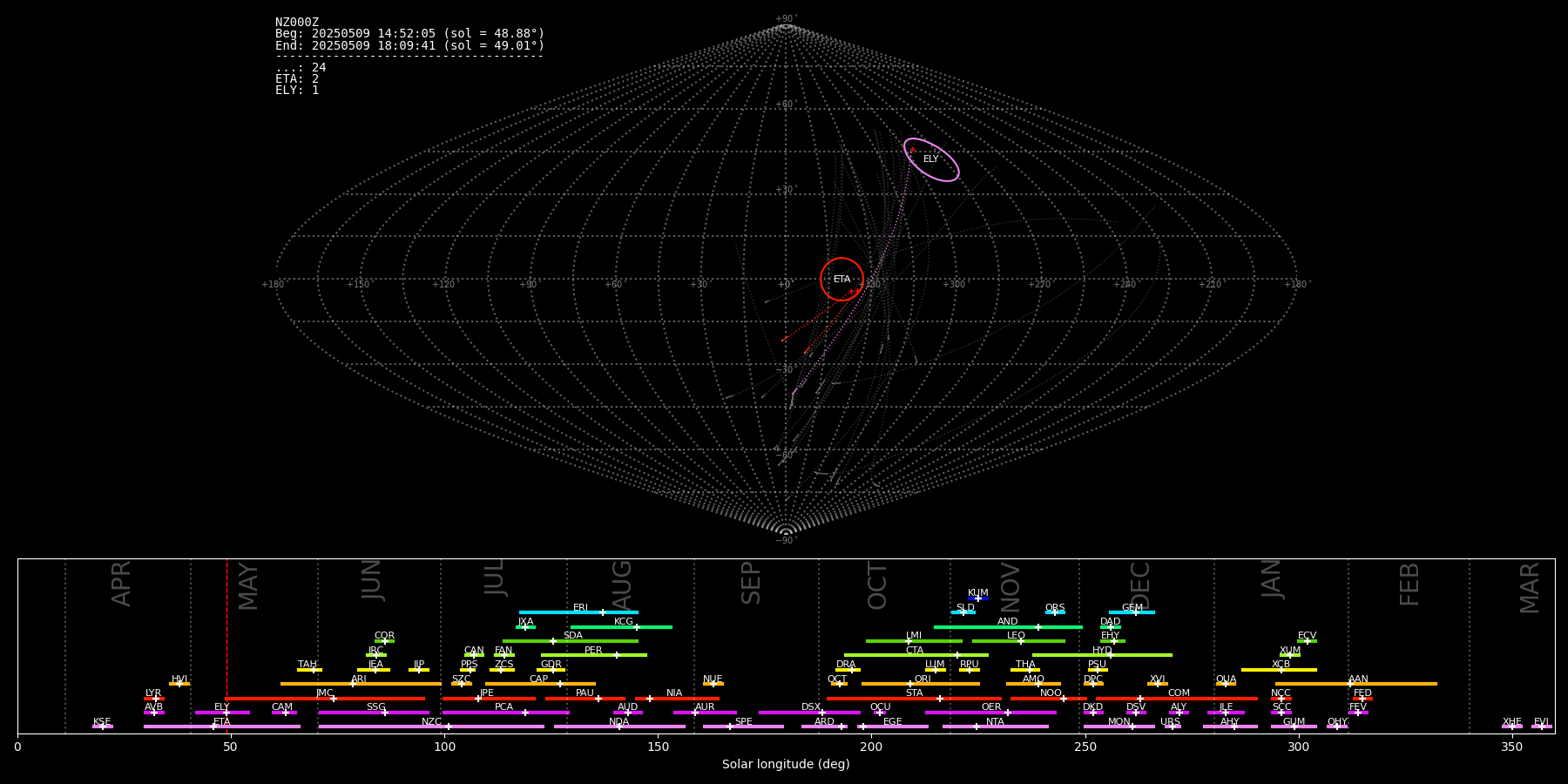This screenshot has width=1568, height=784.
Task: Click the QUA shower label in the timeline
Action: [x=1226, y=679]
